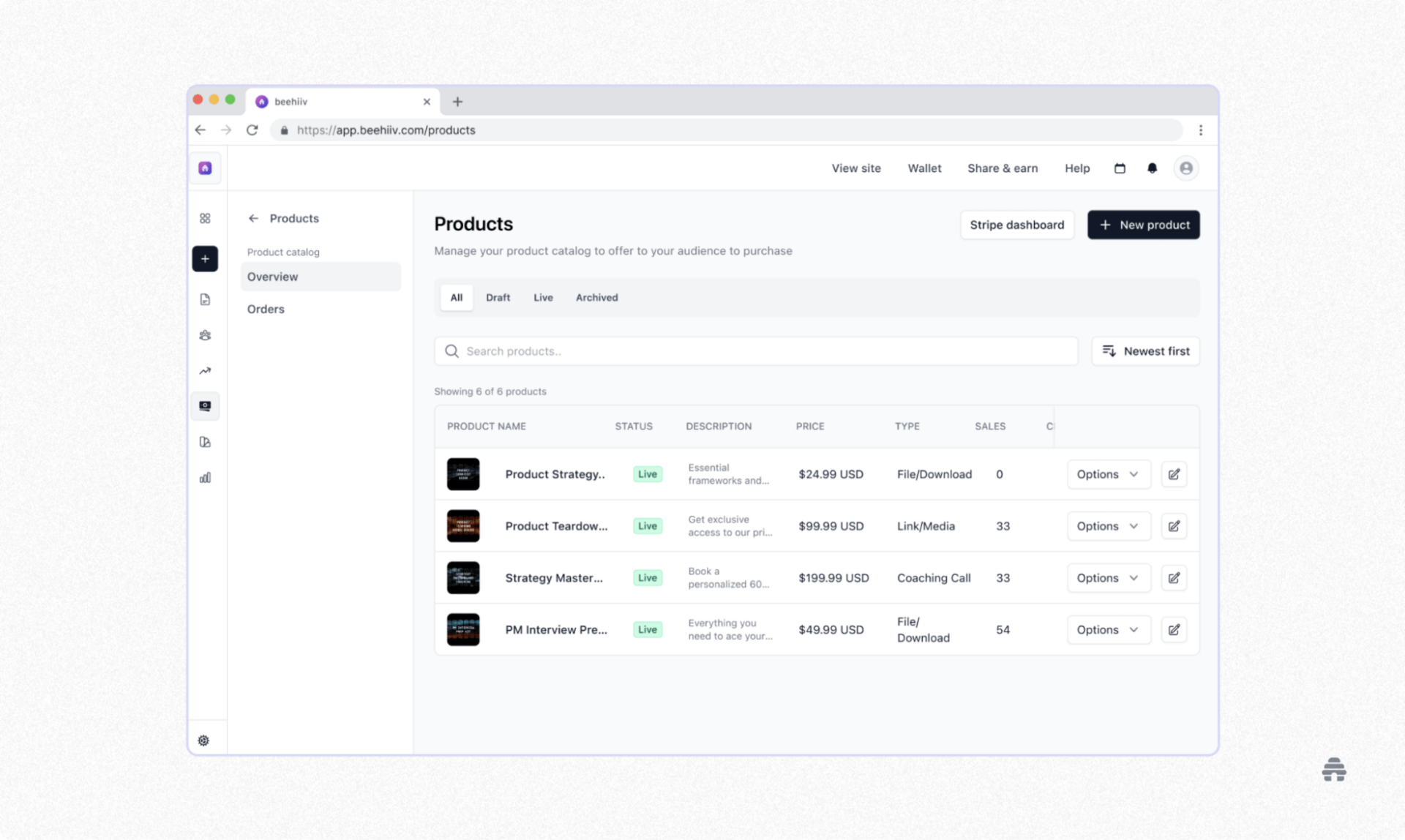Switch to the Draft filter tab
The image size is (1405, 840).
(x=498, y=298)
